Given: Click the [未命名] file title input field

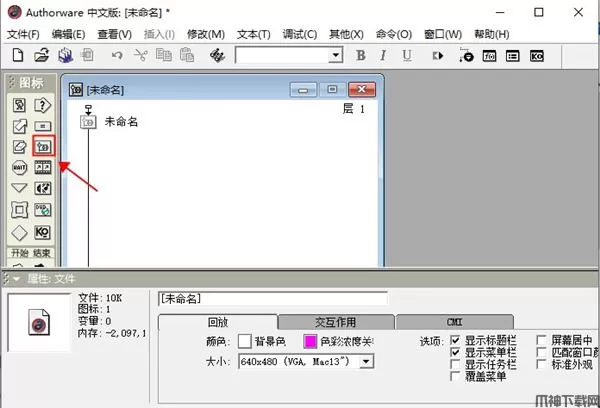Looking at the screenshot, I should pyautogui.click(x=273, y=299).
